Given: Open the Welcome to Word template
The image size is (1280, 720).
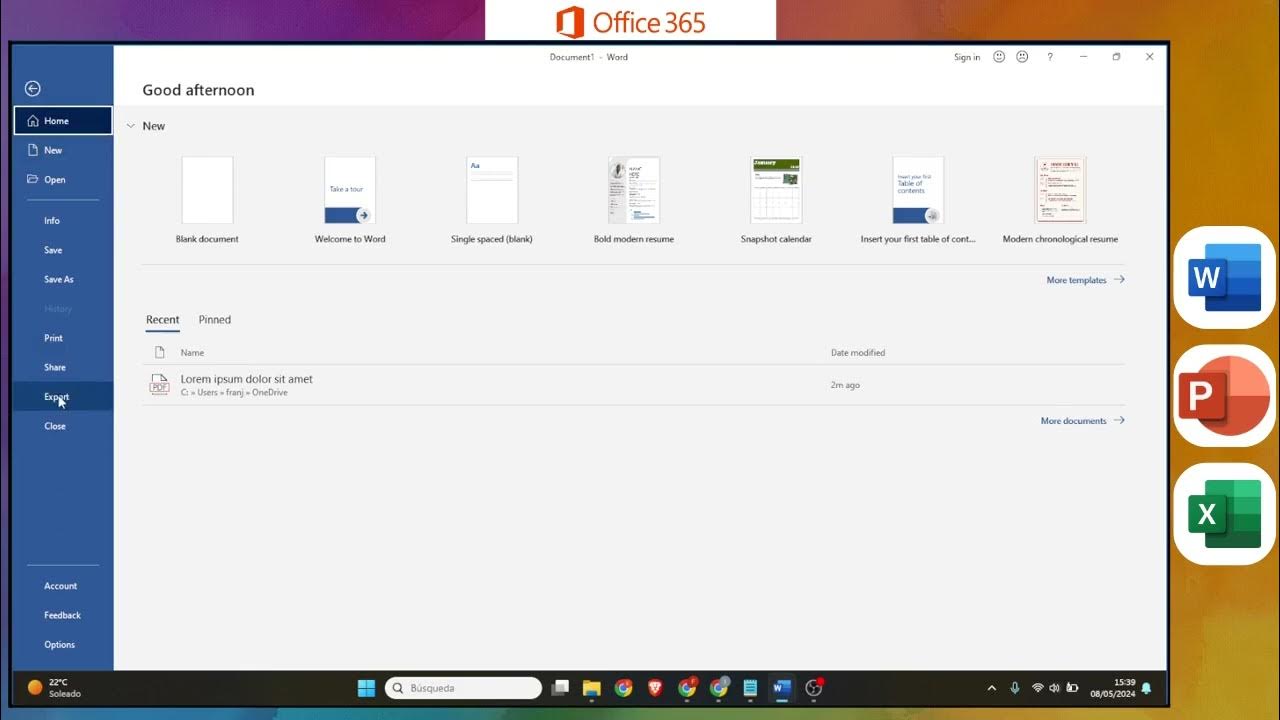Looking at the screenshot, I should [350, 200].
